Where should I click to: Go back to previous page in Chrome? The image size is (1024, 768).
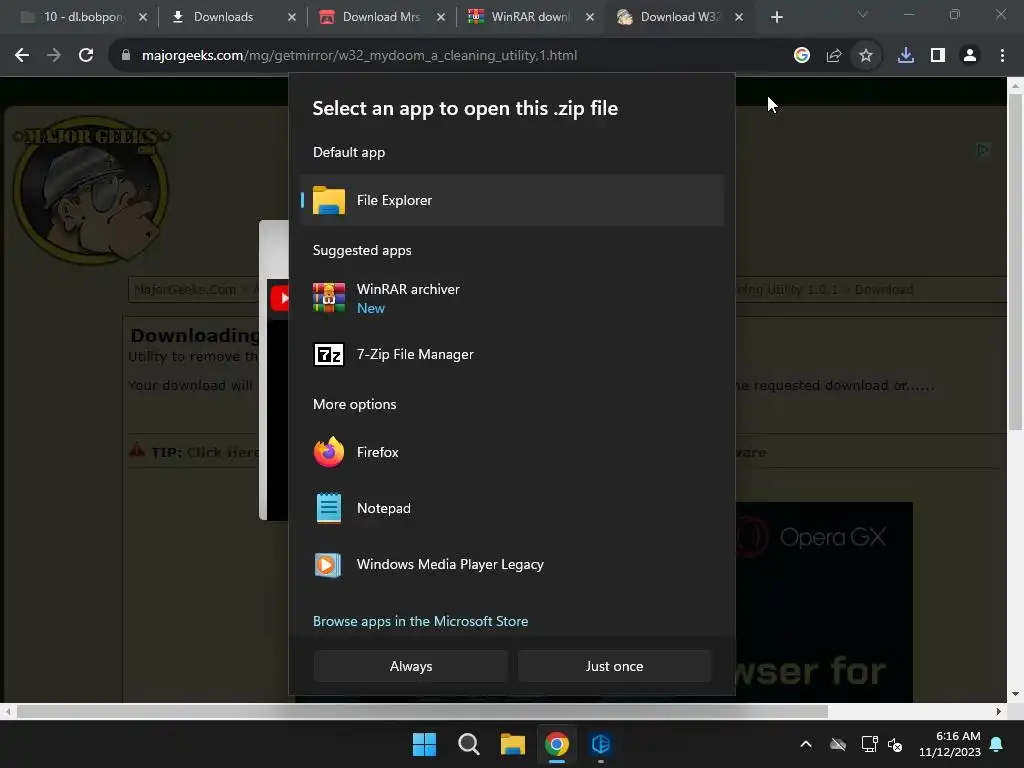[x=22, y=56]
